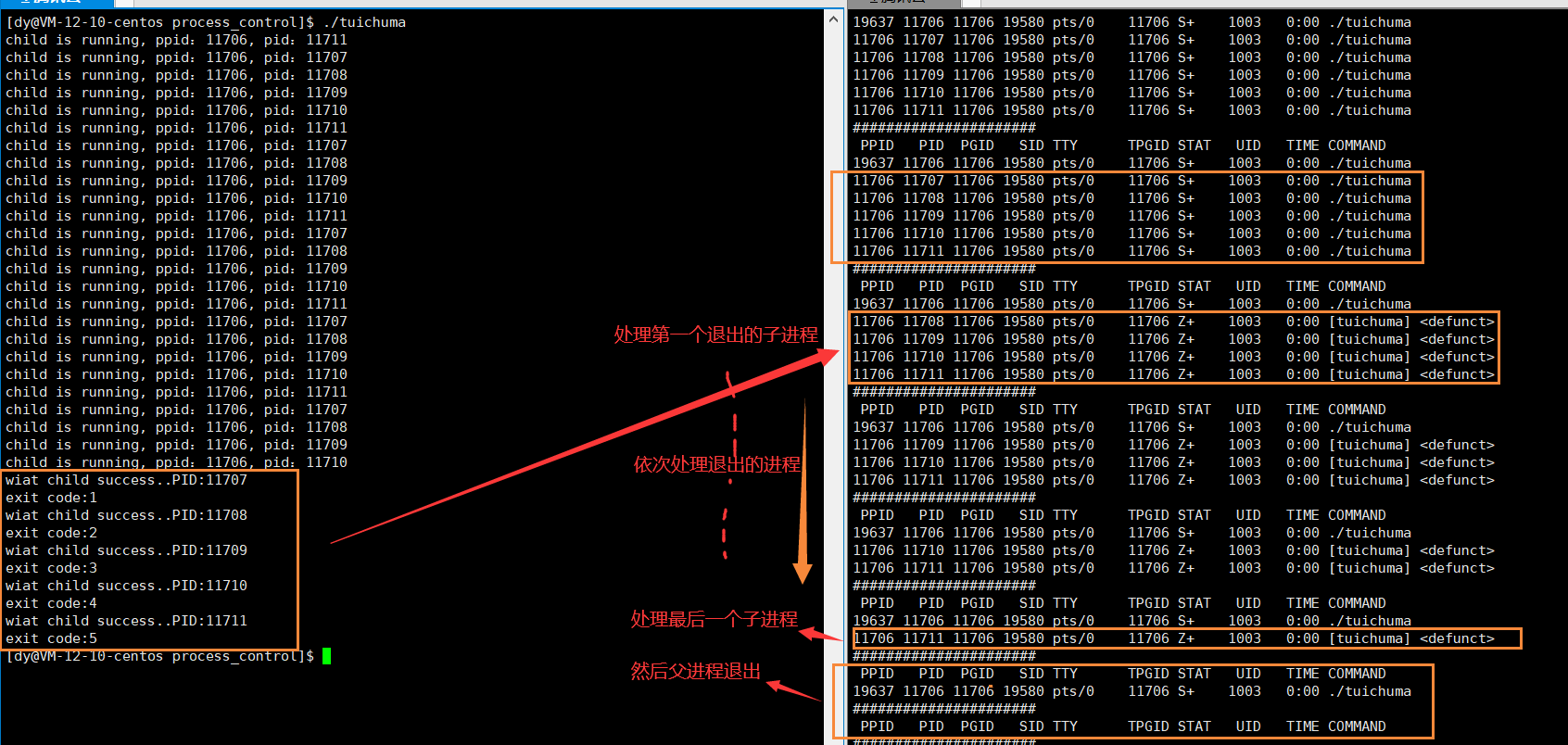Select the line 'wiat child success..PID:11709'

[x=127, y=550]
